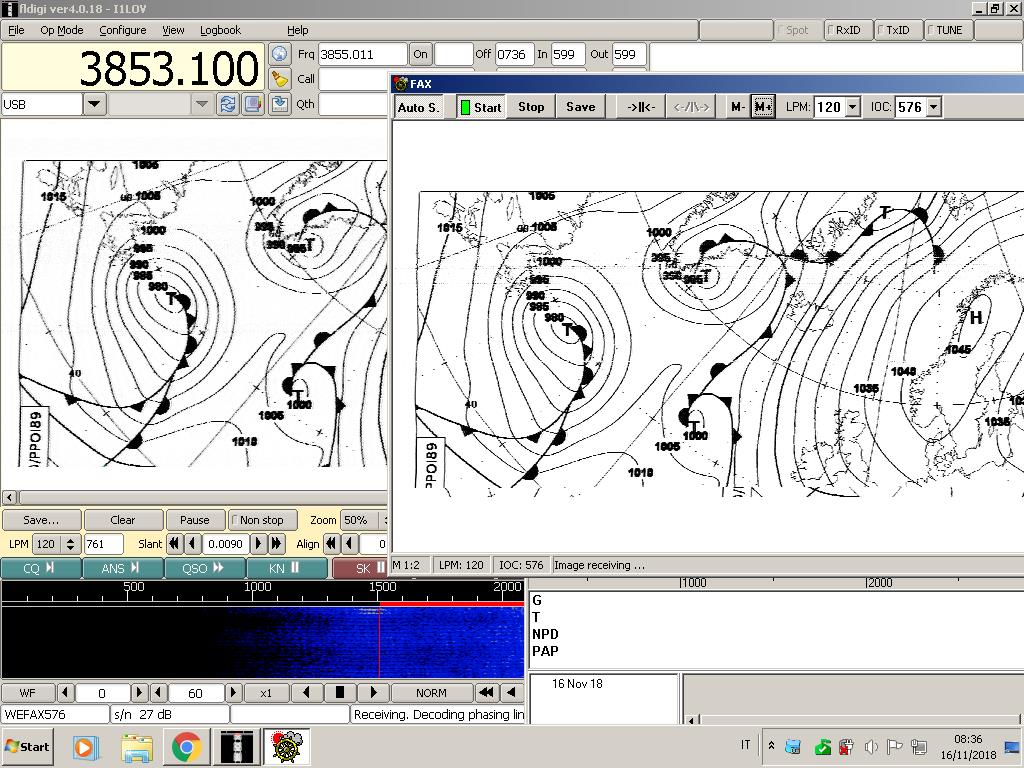Click waterfall scroll right arrow
The height and width of the screenshot is (768, 1024).
click(x=374, y=692)
